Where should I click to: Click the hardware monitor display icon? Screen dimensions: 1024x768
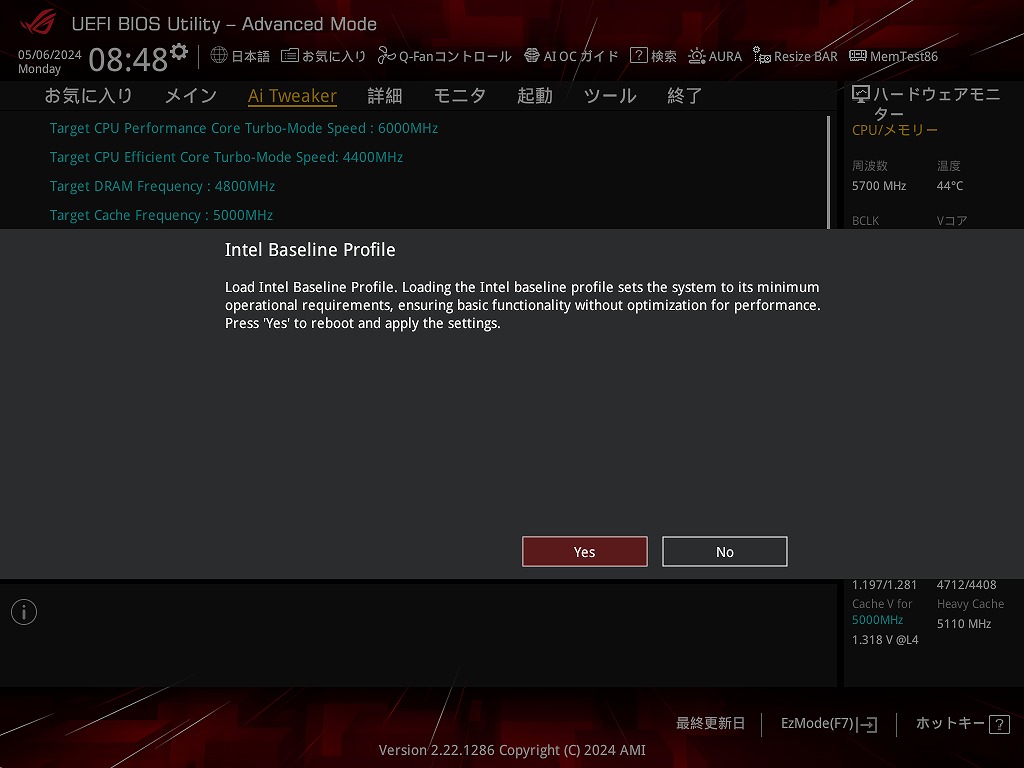click(861, 95)
